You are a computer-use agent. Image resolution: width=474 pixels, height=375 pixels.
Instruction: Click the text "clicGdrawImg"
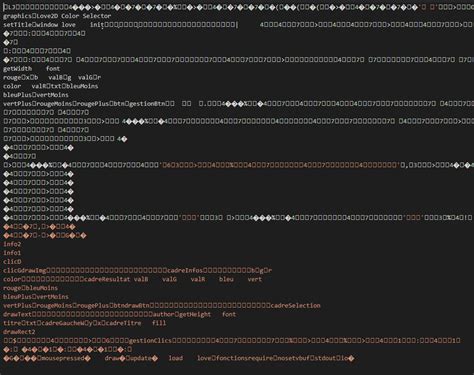tap(25, 270)
